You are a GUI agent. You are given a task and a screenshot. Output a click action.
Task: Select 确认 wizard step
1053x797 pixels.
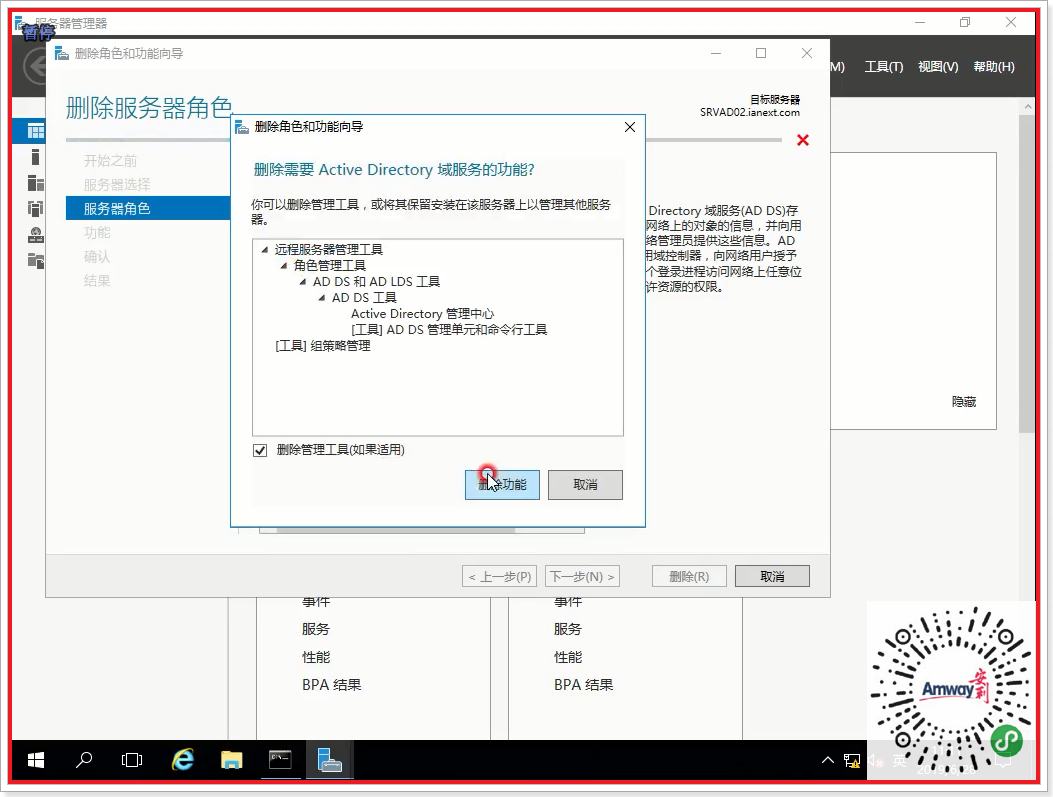97,256
